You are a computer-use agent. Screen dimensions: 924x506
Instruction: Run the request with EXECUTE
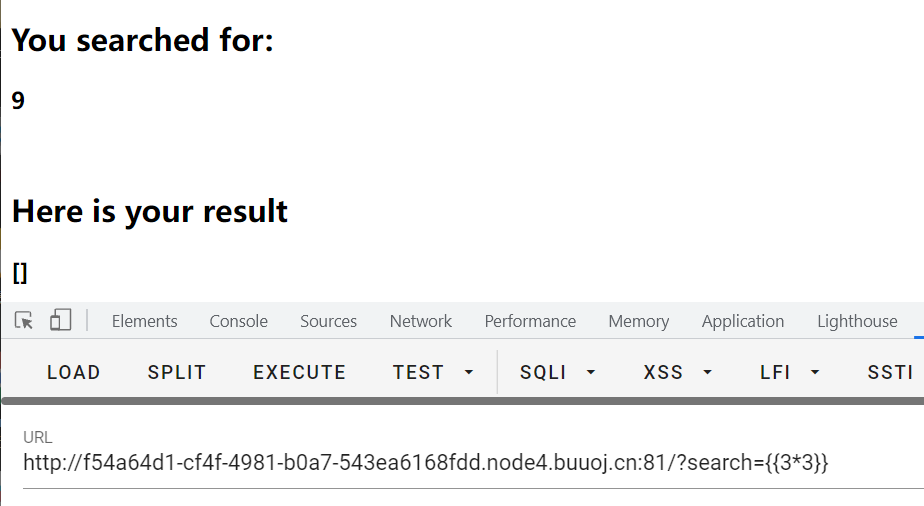[x=299, y=372]
